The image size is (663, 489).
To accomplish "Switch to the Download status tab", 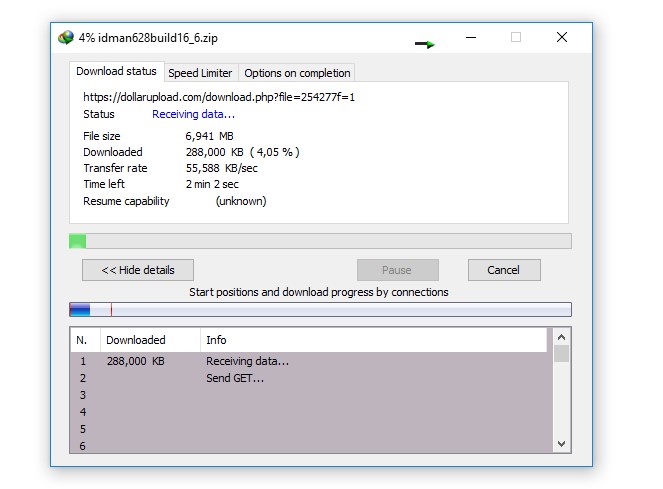I will 116,71.
